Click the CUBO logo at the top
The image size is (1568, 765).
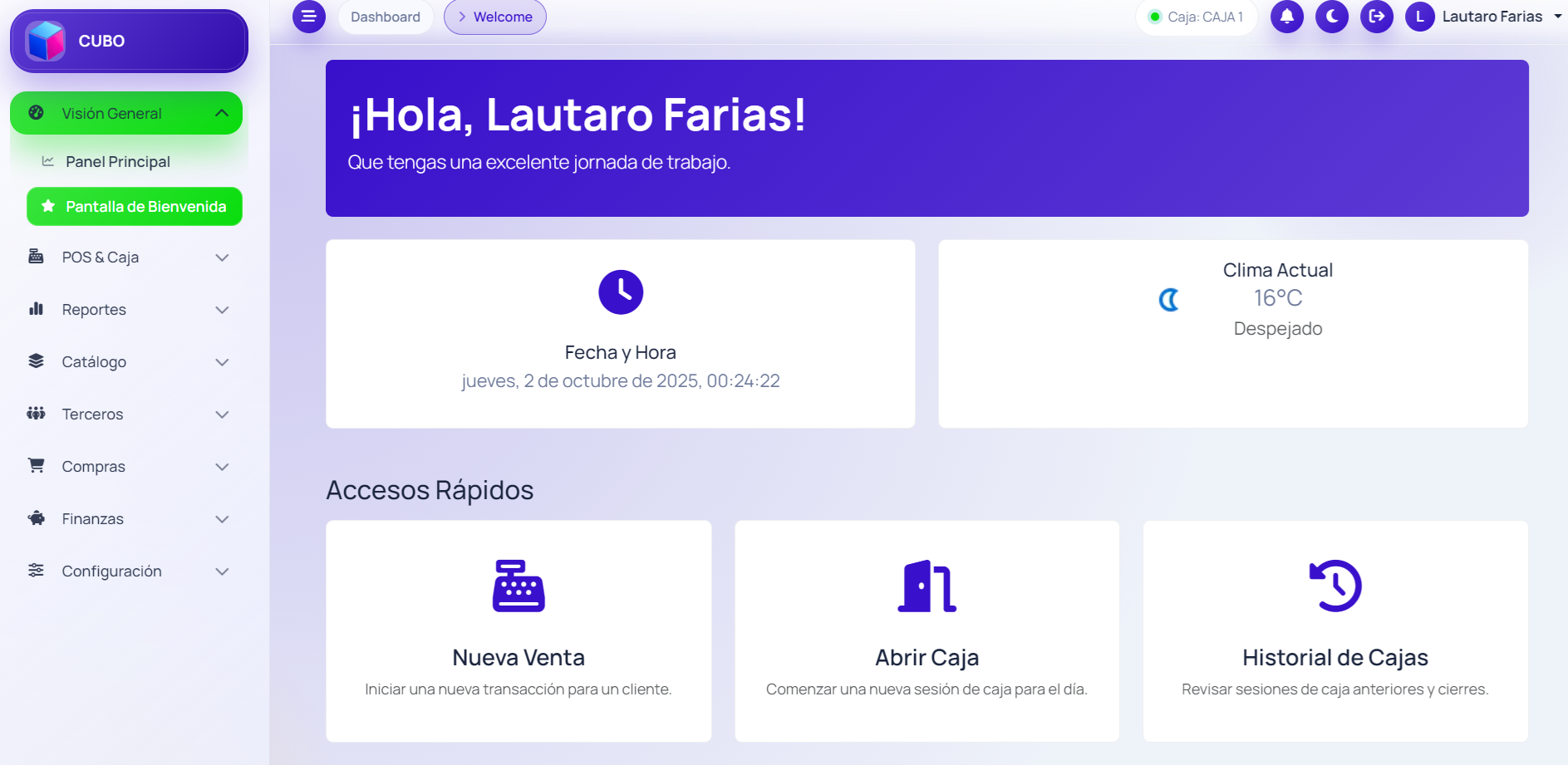click(x=128, y=40)
